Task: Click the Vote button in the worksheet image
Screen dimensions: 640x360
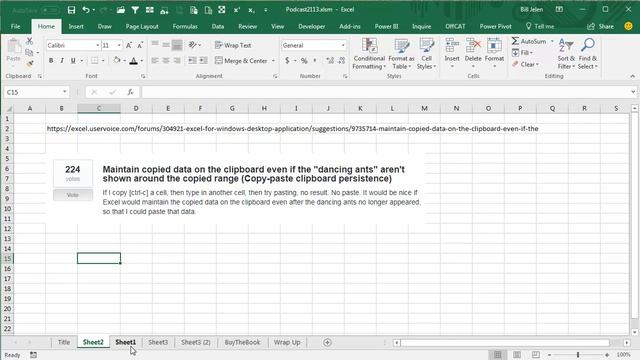Action: [73, 195]
